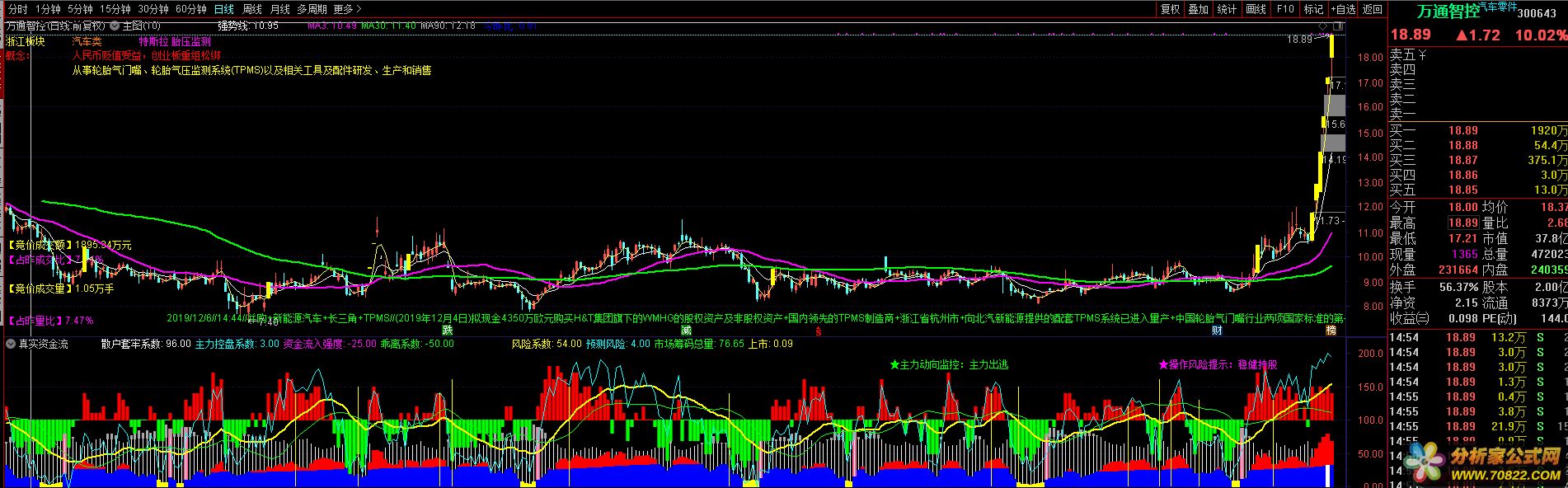Click the green 跌 marker on chart

[x=447, y=330]
